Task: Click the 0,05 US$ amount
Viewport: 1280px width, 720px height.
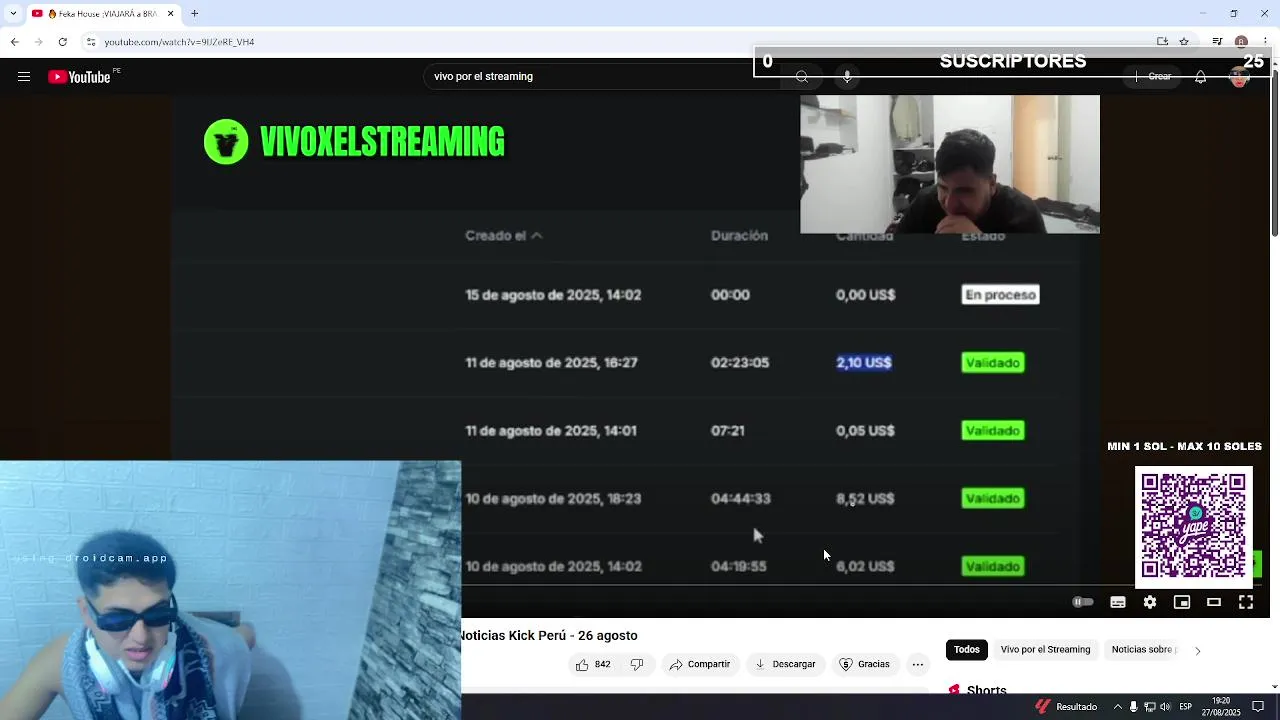Action: click(865, 431)
